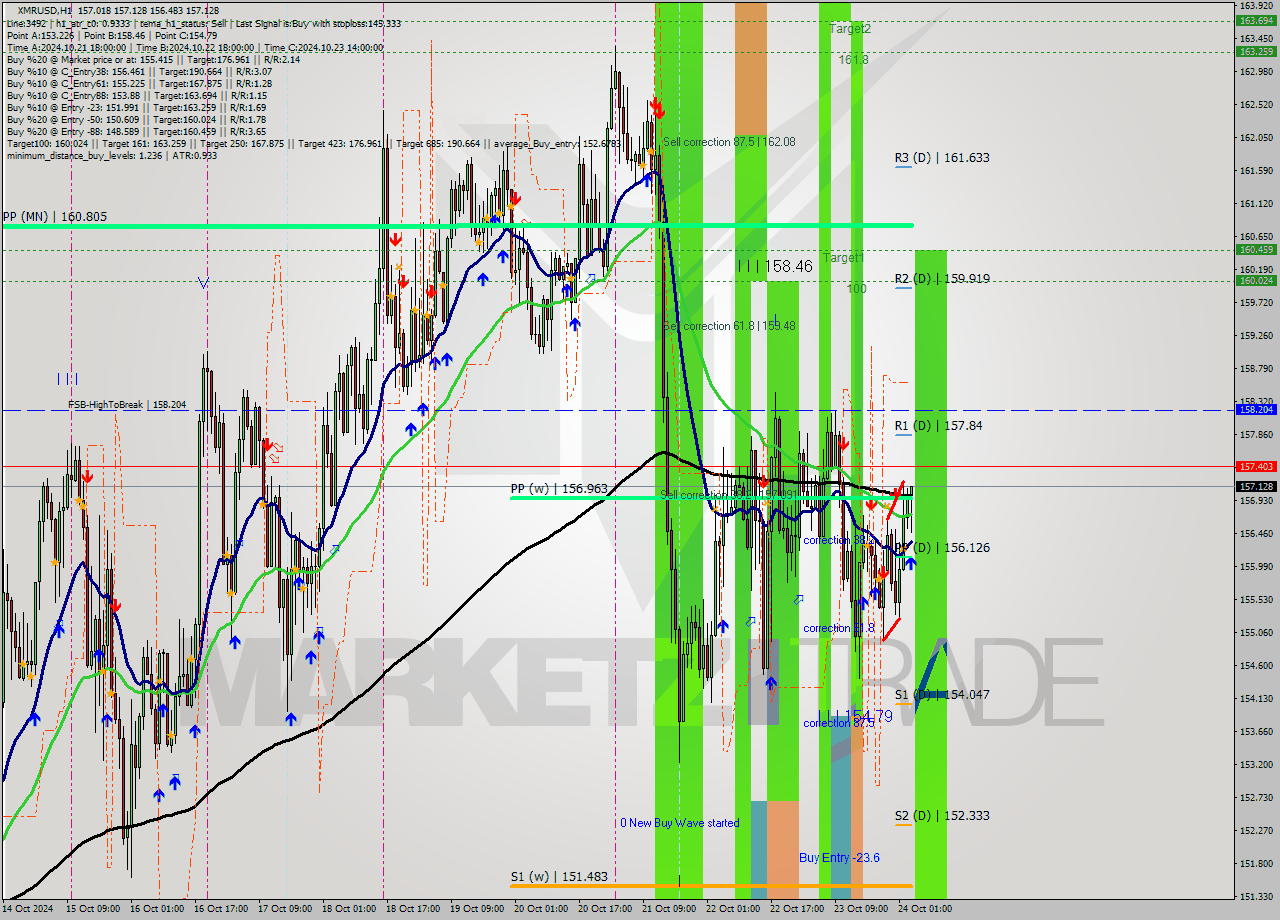Click the 21 Oct 09:00 time label
This screenshot has width=1280, height=920.
click(669, 909)
